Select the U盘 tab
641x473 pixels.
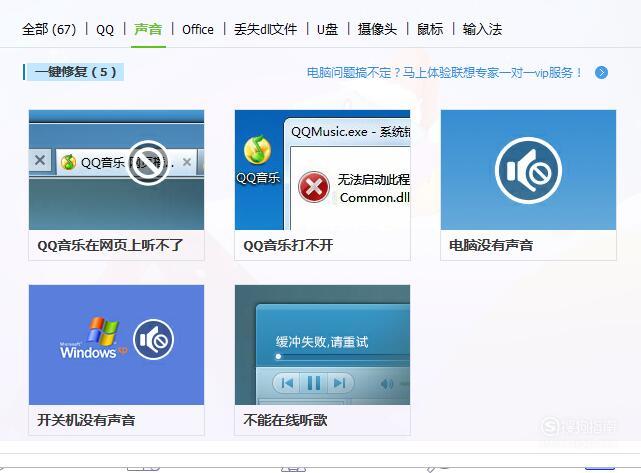[327, 29]
